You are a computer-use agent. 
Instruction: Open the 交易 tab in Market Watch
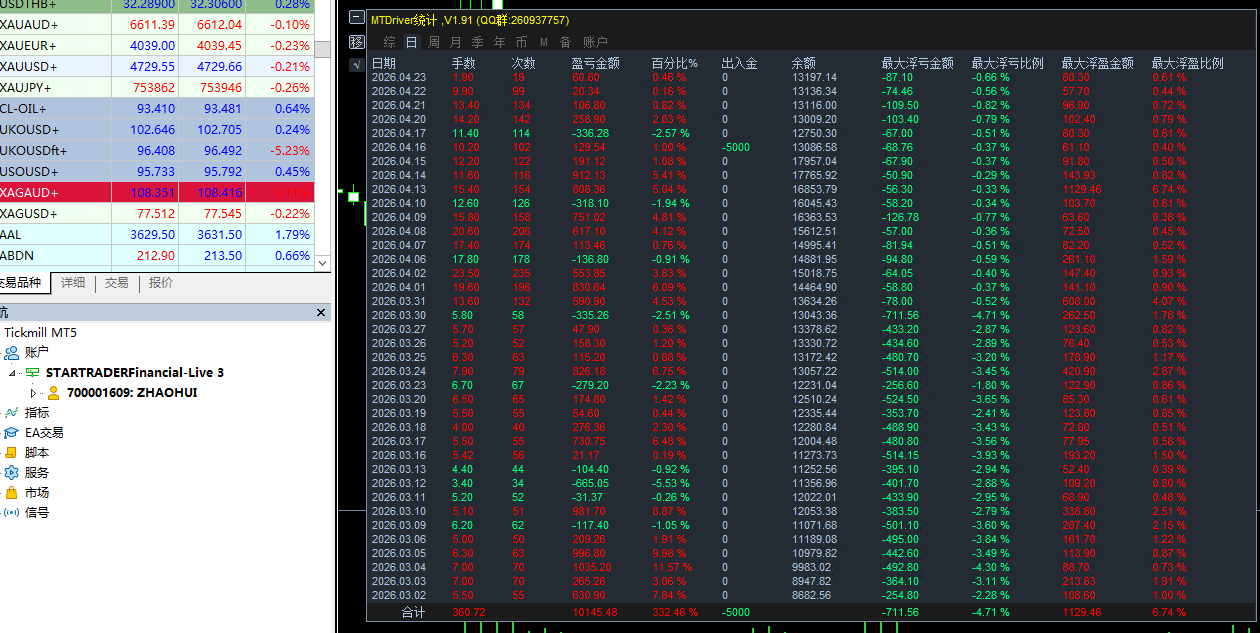click(117, 283)
